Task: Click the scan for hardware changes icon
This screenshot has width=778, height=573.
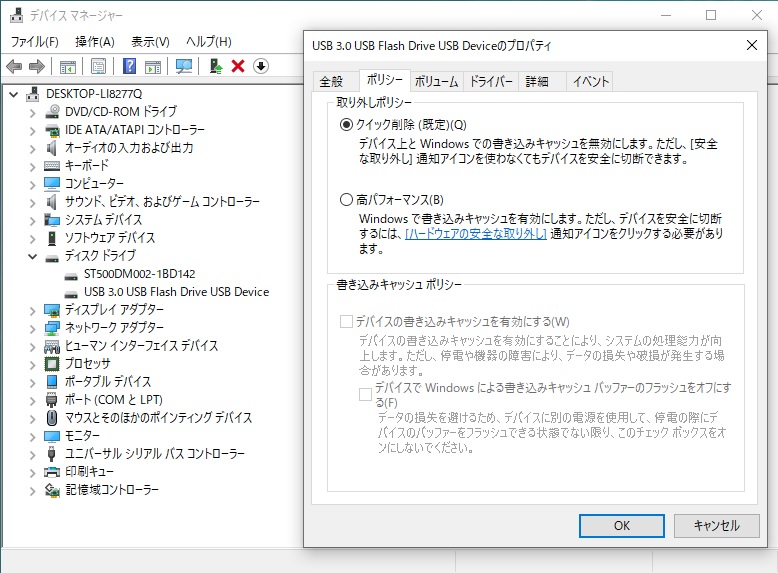Action: coord(184,66)
